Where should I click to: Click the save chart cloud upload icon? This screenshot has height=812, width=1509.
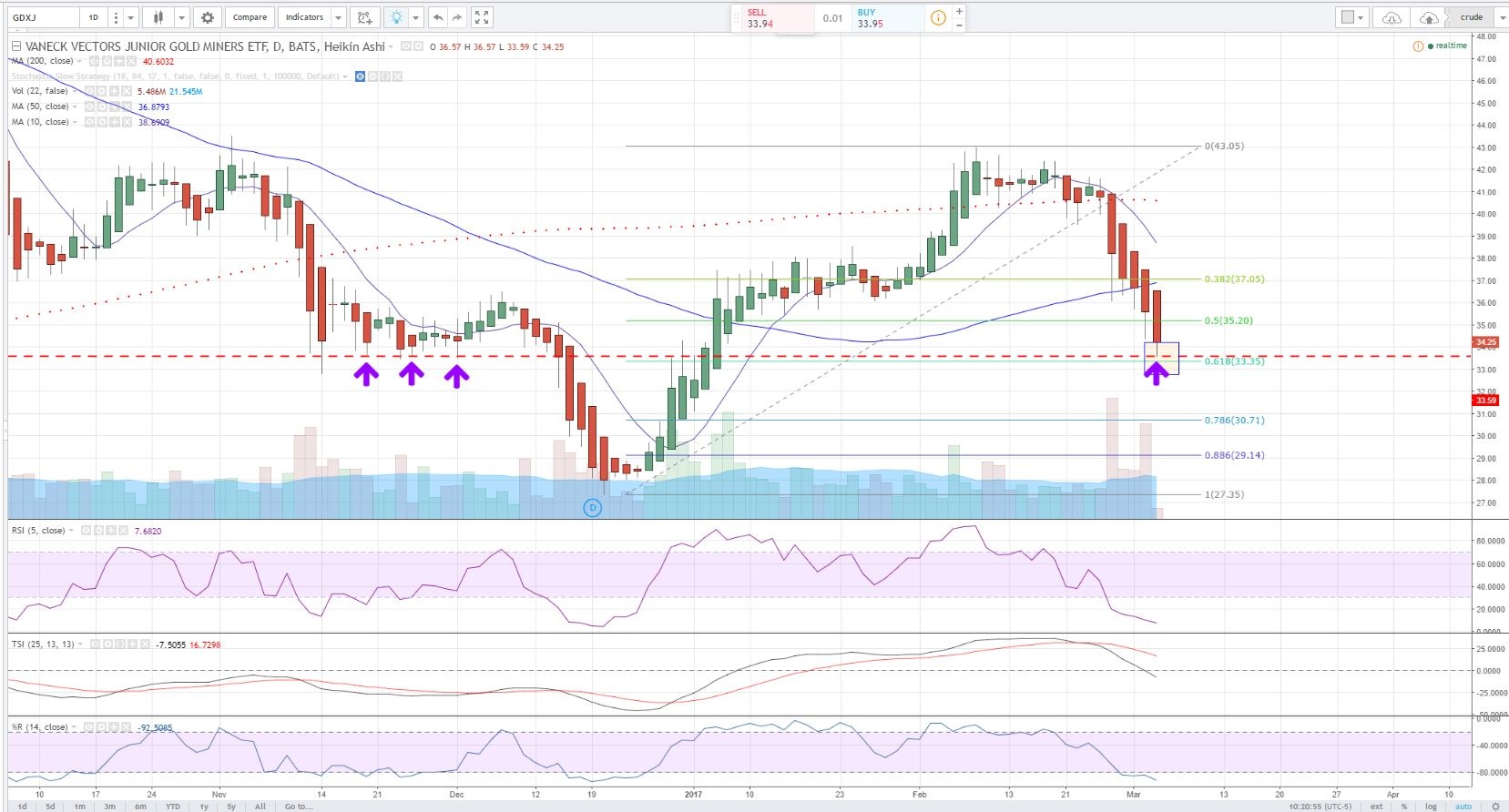tap(1429, 17)
